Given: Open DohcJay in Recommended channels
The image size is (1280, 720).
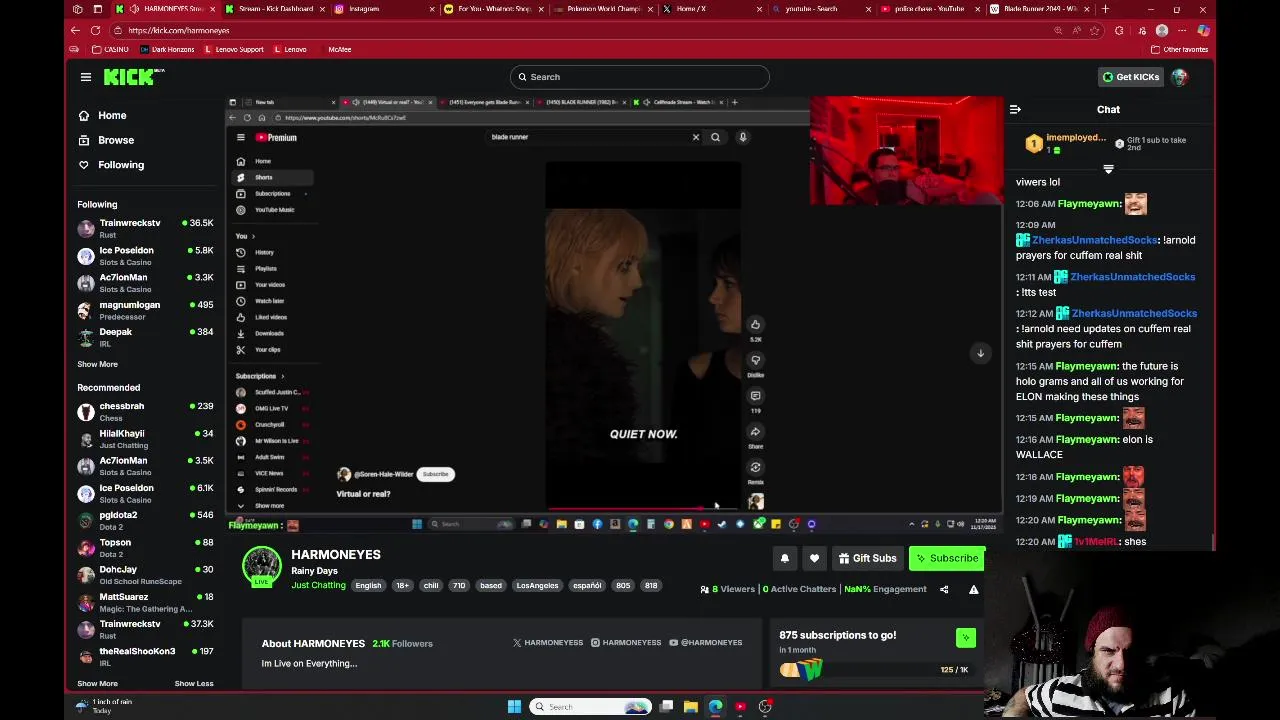Looking at the screenshot, I should tap(146, 575).
